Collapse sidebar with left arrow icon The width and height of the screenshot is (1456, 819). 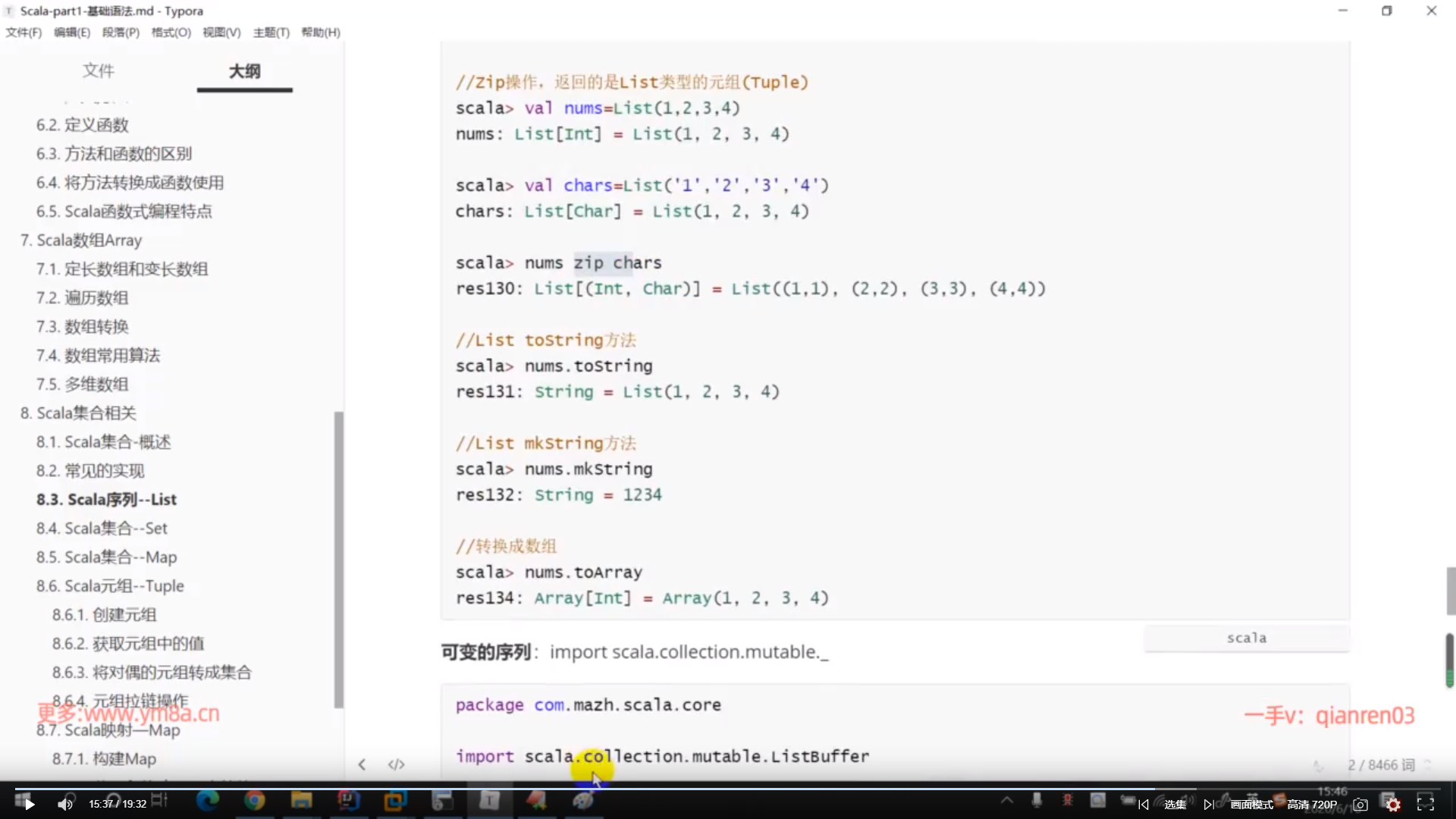point(362,764)
